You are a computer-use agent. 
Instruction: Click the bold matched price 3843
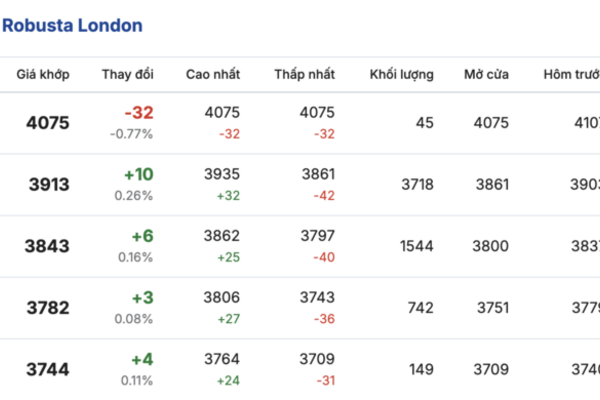pyautogui.click(x=47, y=246)
